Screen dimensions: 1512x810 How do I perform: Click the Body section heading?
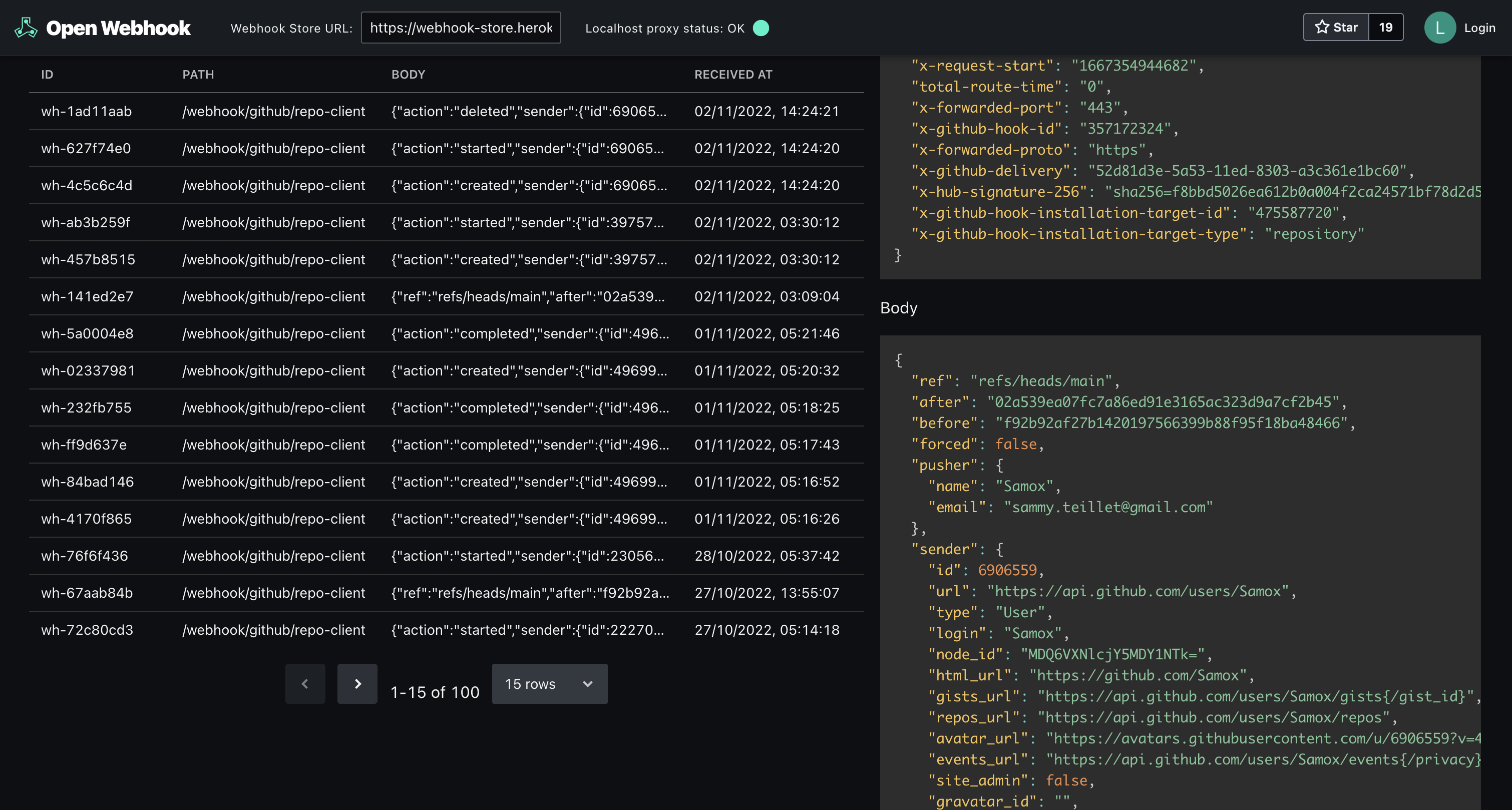click(x=899, y=307)
